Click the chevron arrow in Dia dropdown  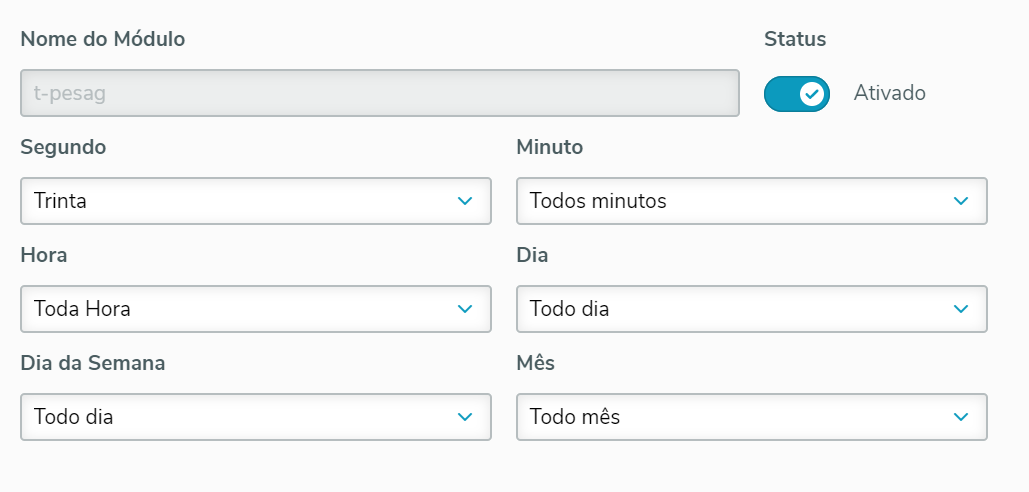pos(961,309)
